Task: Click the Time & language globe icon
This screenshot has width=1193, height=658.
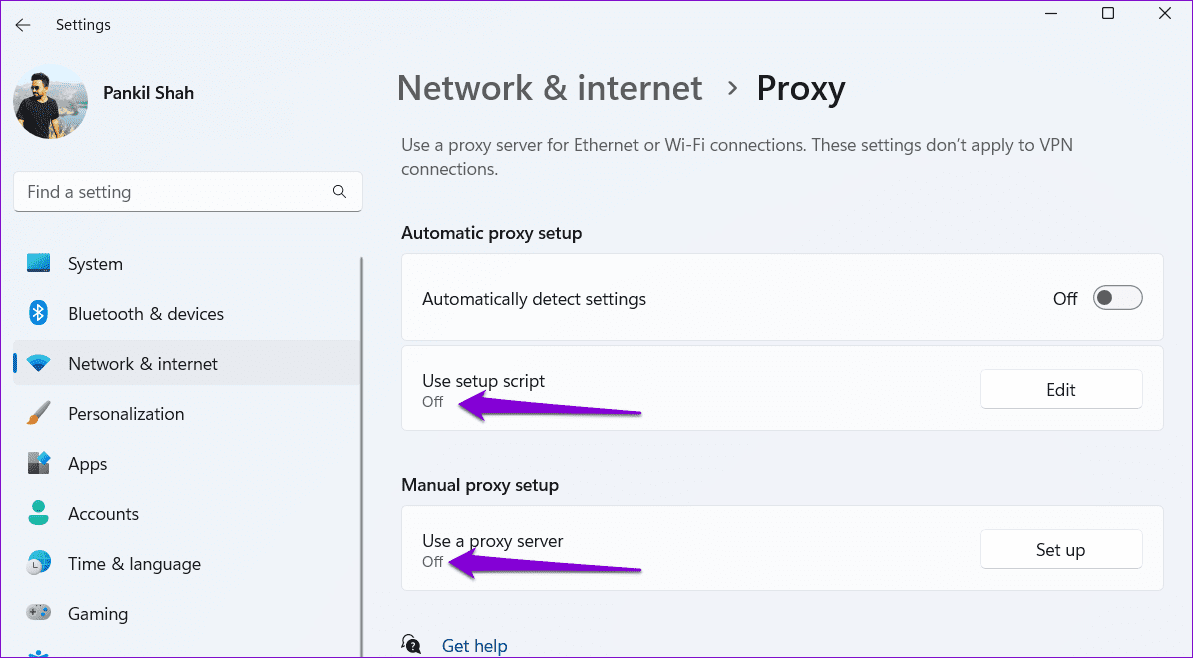Action: [39, 564]
